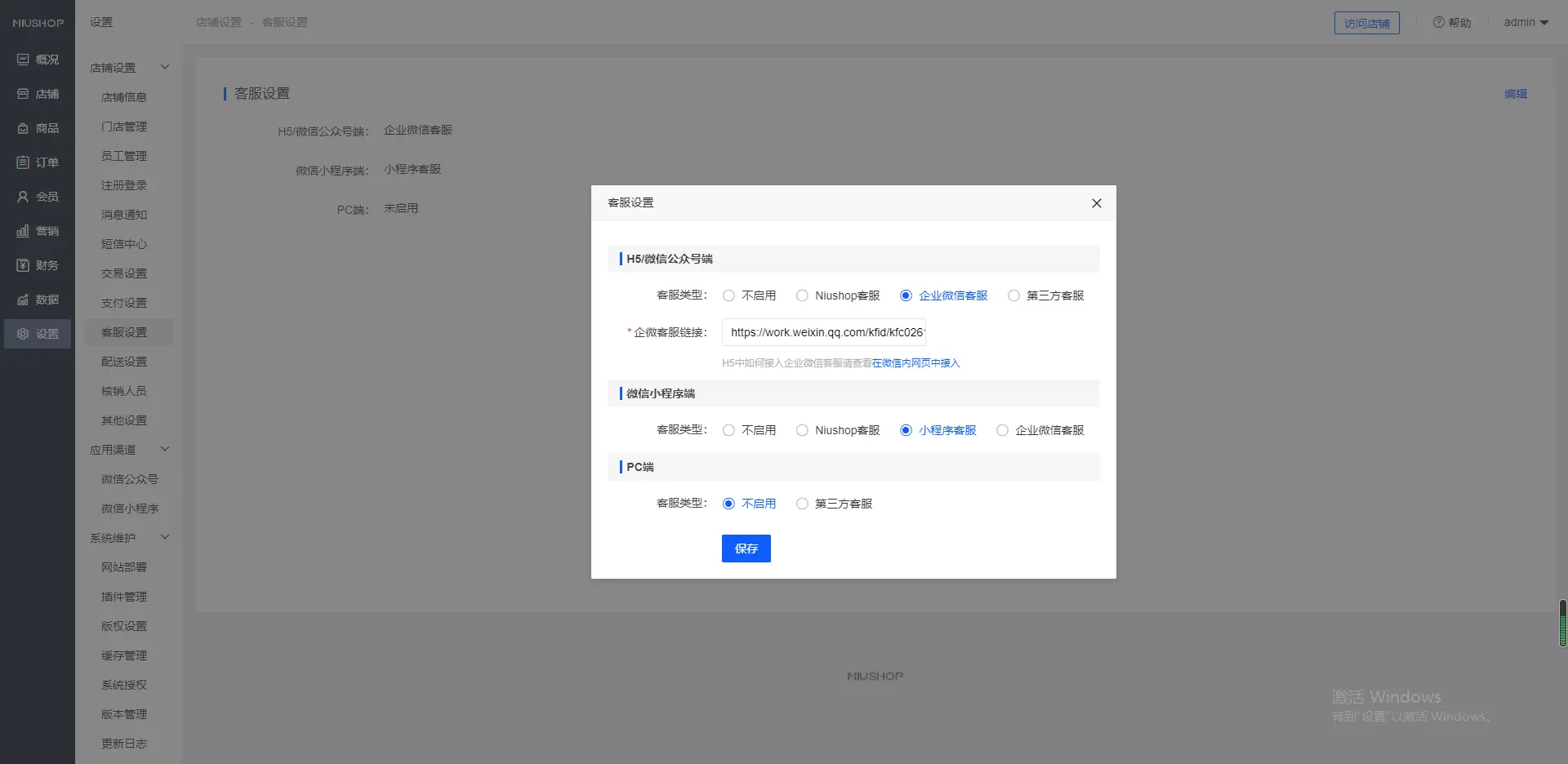Click the 会员 member person icon
1568x764 pixels.
(x=23, y=197)
